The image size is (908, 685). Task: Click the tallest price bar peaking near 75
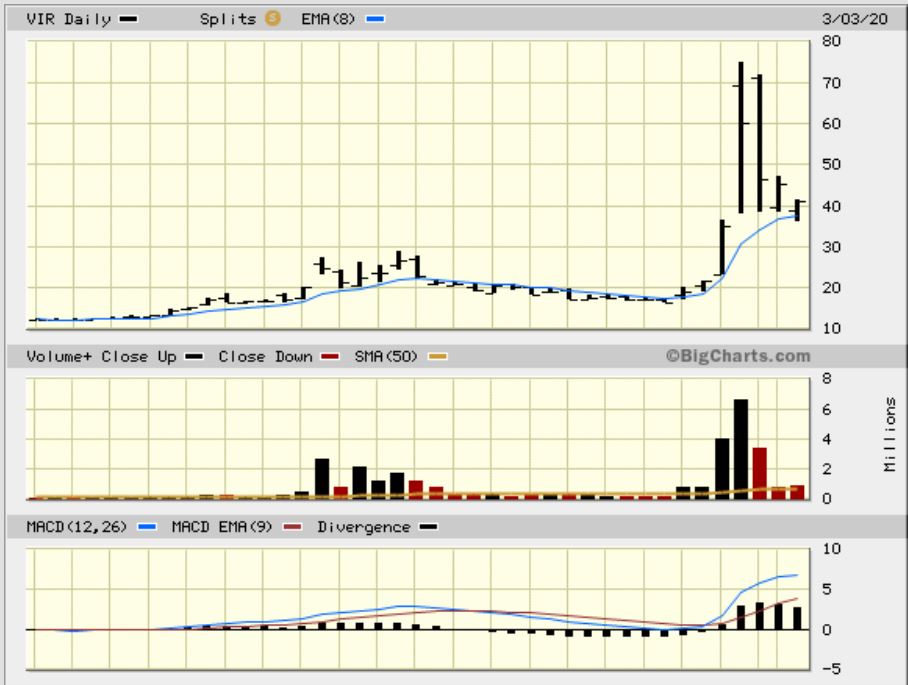pyautogui.click(x=741, y=137)
